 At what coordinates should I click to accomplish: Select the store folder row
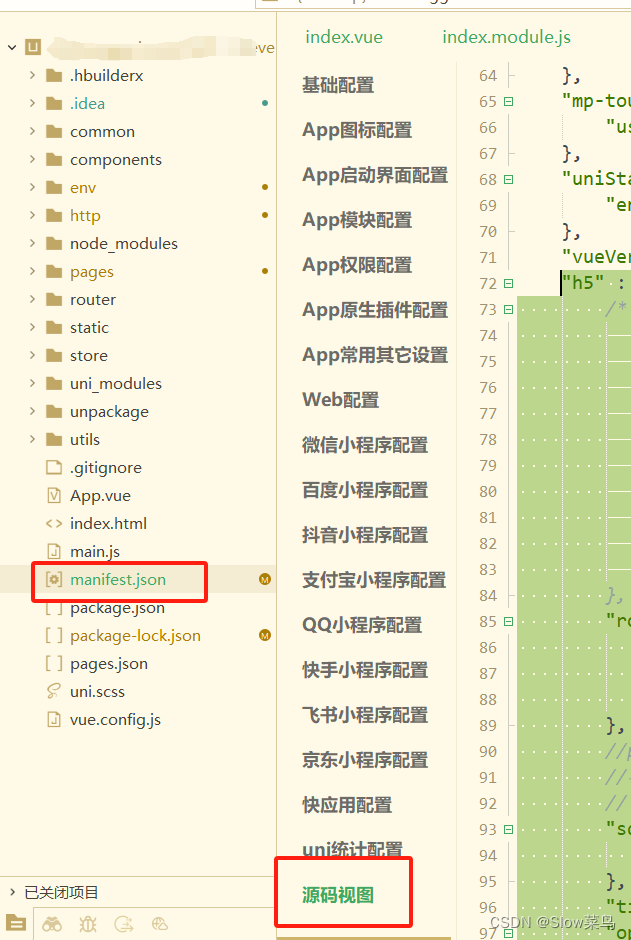[x=138, y=355]
